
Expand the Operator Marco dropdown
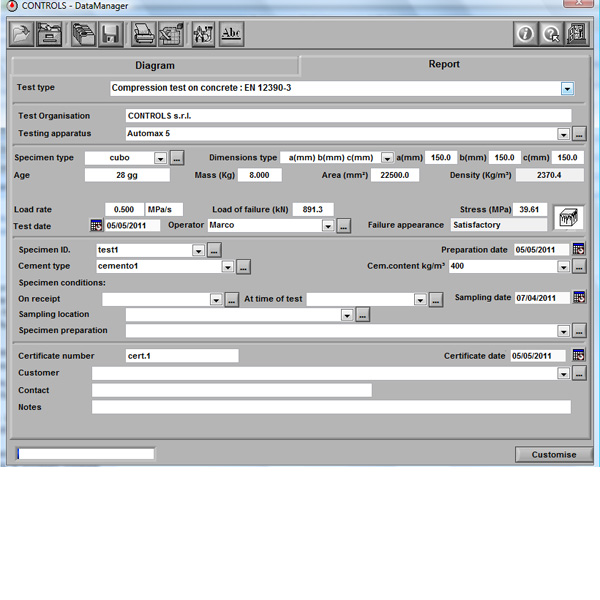[328, 226]
